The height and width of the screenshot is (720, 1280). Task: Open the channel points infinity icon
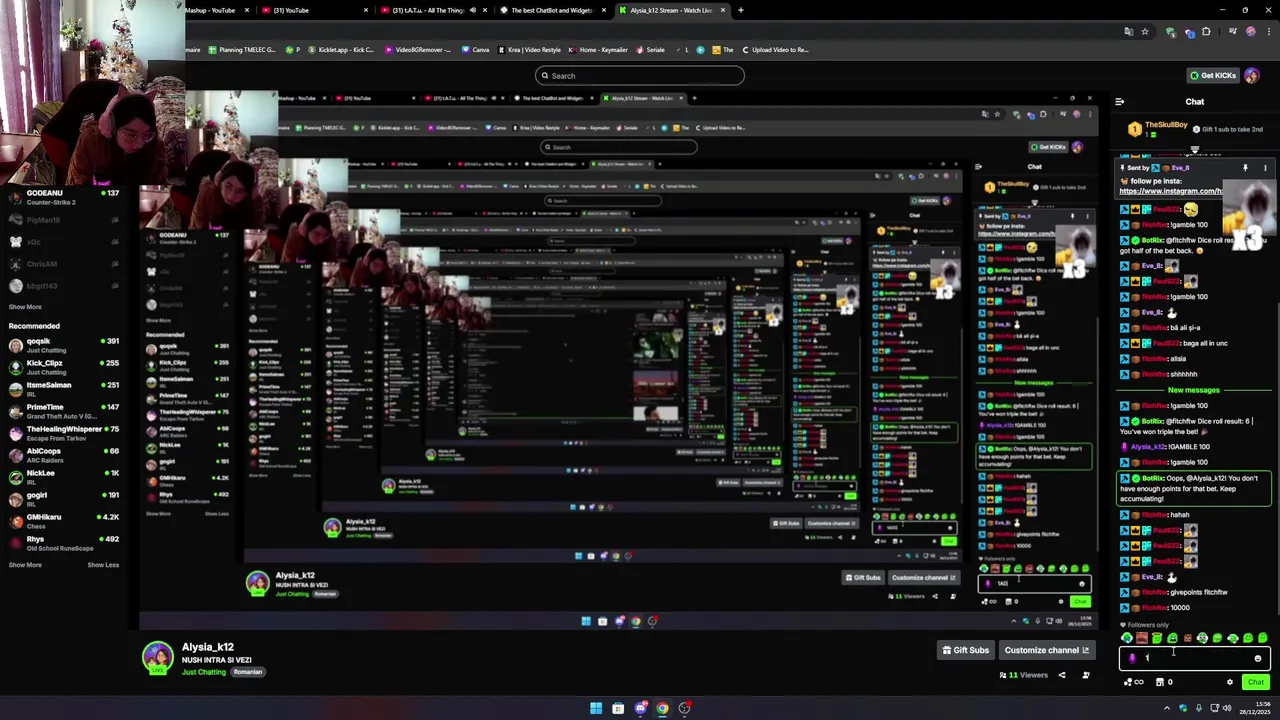(1134, 682)
